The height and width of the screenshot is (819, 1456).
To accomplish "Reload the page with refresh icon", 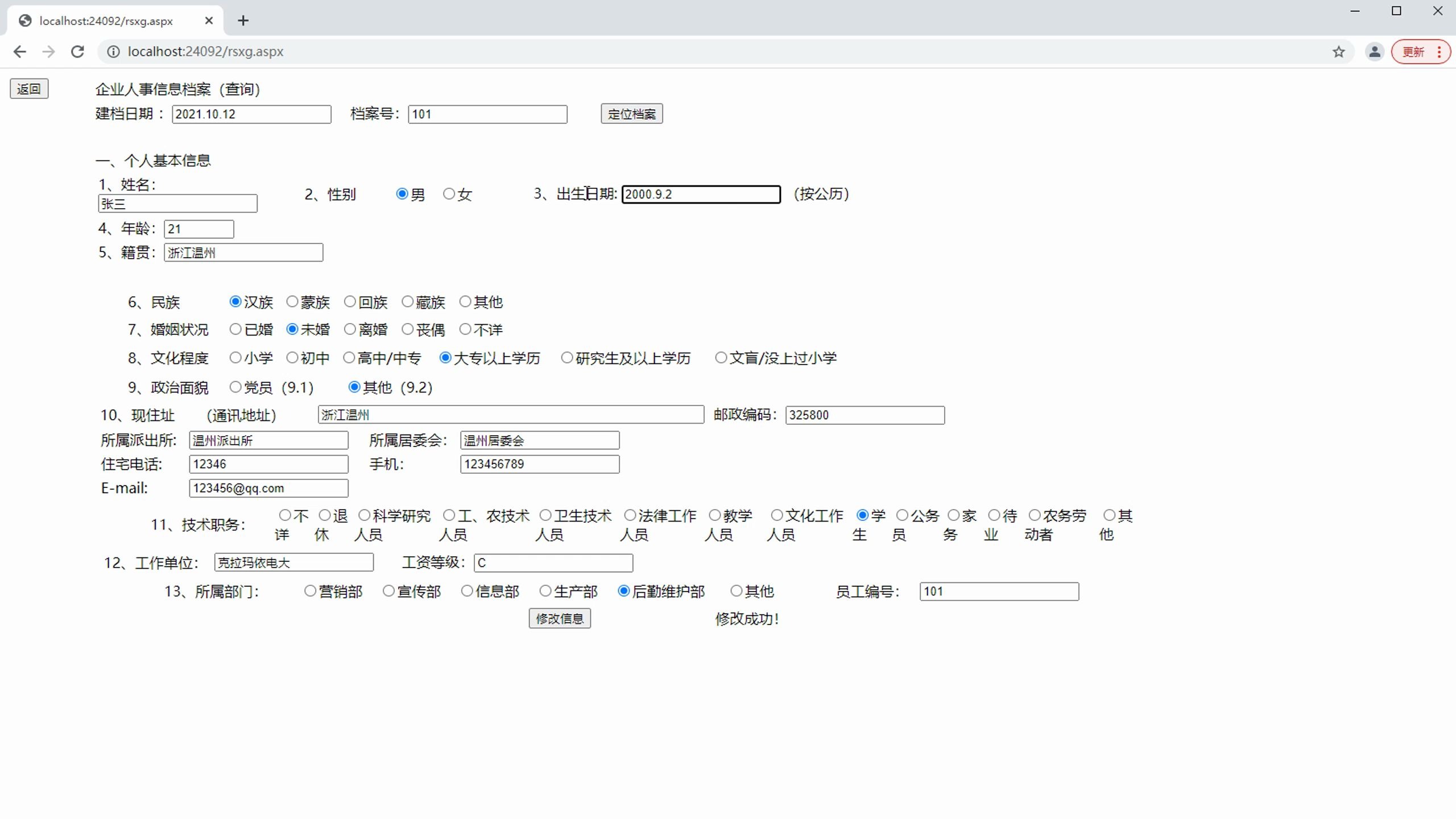I will pyautogui.click(x=78, y=52).
